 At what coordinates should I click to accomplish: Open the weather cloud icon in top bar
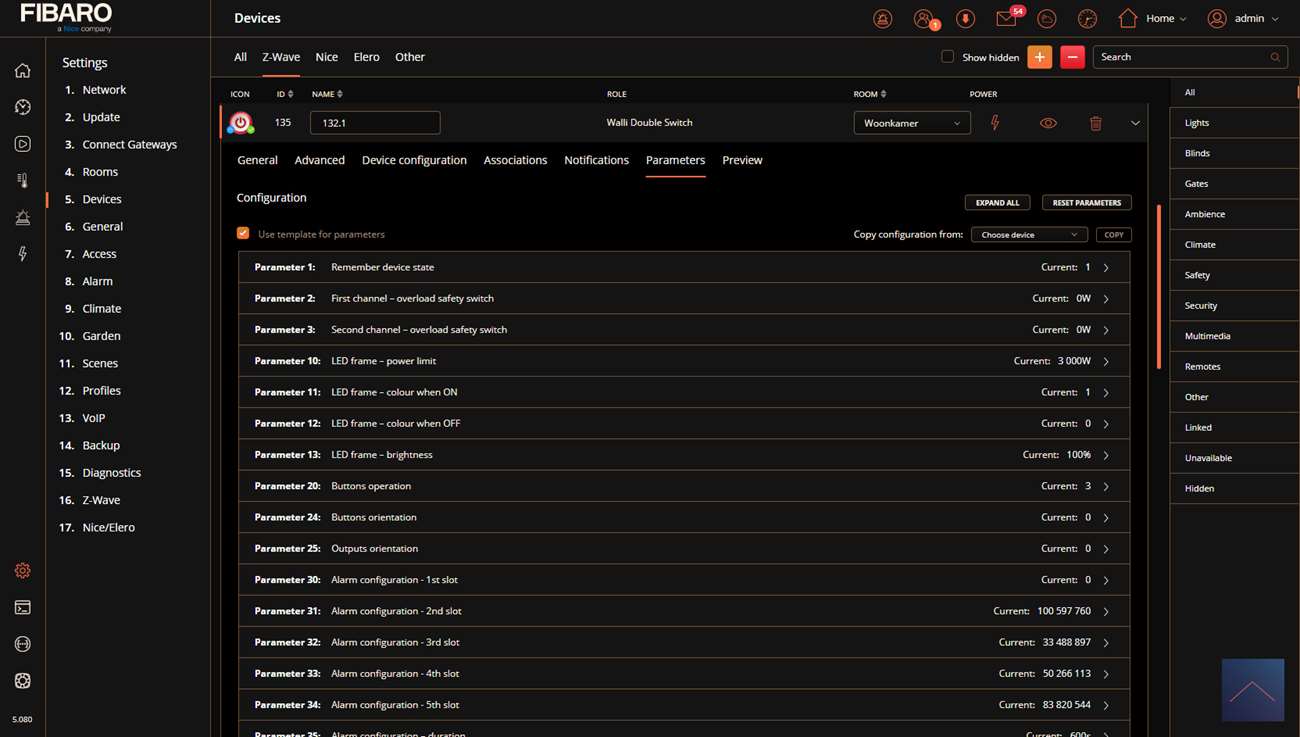1046,19
